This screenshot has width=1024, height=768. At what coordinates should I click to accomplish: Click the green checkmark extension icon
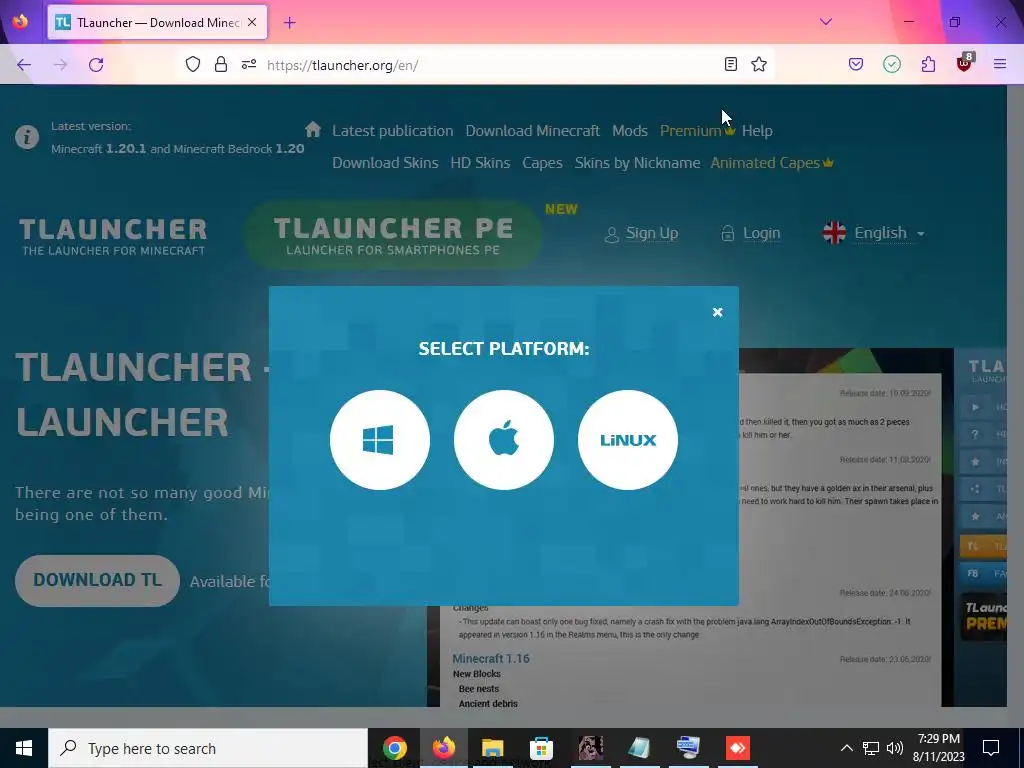(892, 64)
